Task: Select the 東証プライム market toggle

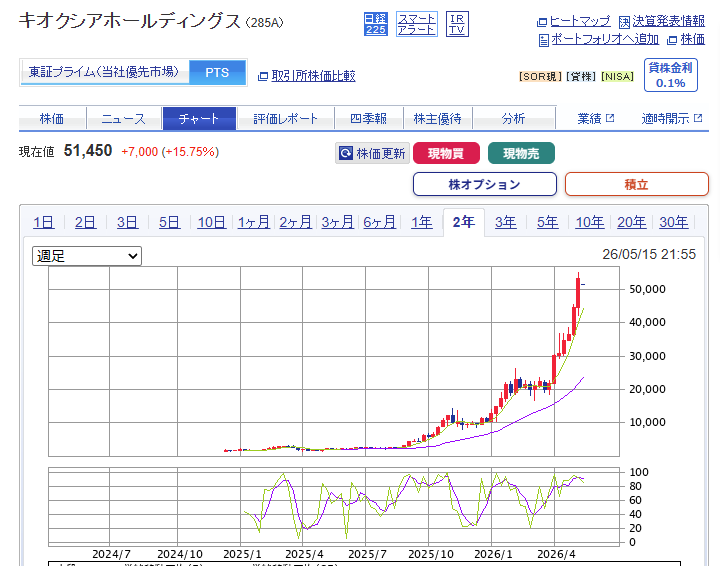Action: tap(104, 72)
